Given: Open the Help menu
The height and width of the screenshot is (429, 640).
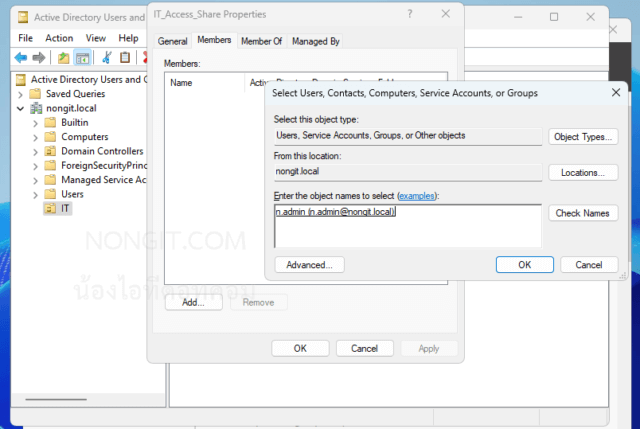Looking at the screenshot, I should (128, 38).
